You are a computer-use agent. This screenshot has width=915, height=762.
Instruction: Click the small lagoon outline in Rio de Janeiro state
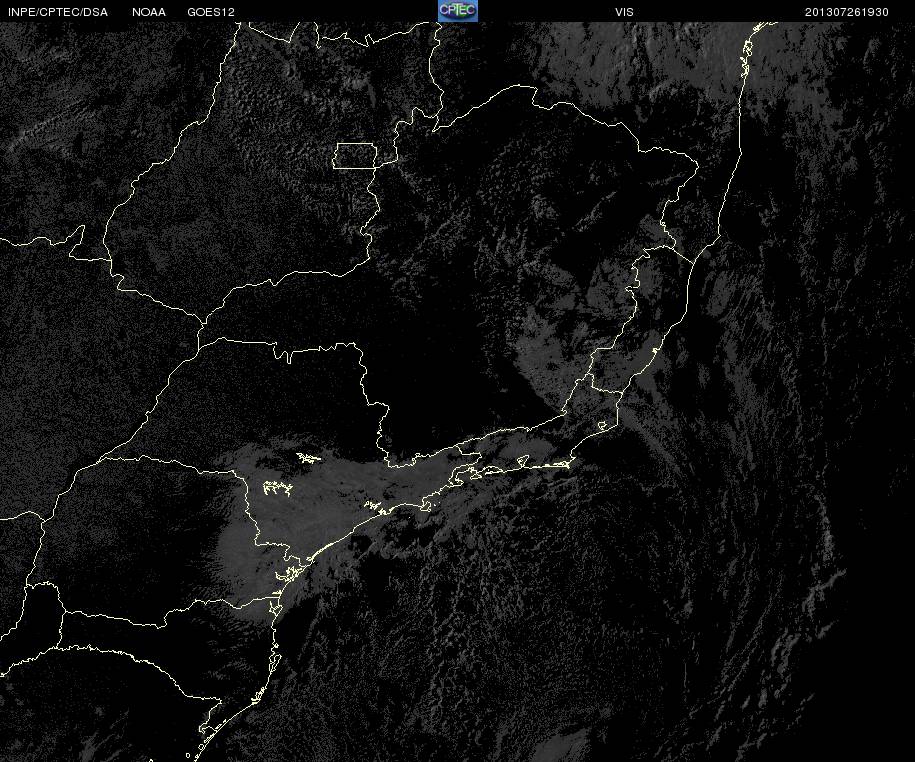coord(604,426)
